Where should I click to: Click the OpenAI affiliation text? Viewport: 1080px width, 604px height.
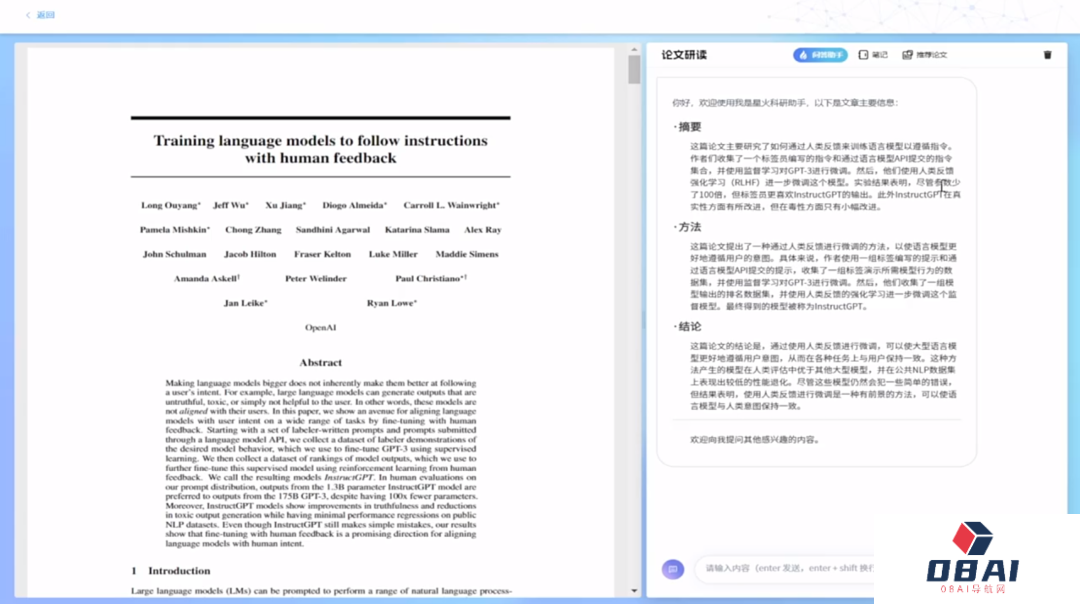(321, 328)
